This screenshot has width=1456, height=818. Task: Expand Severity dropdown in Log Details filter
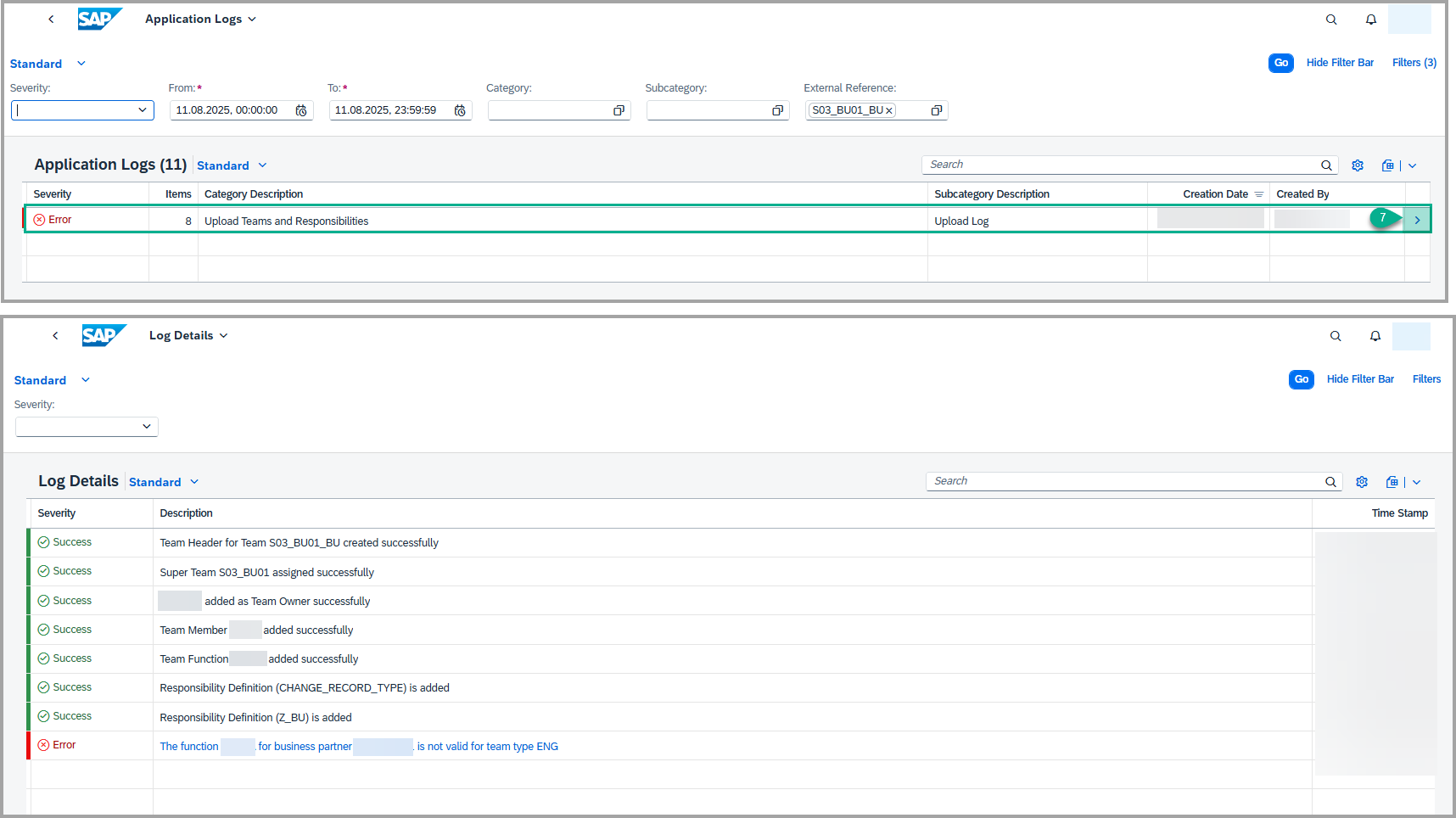coord(146,427)
